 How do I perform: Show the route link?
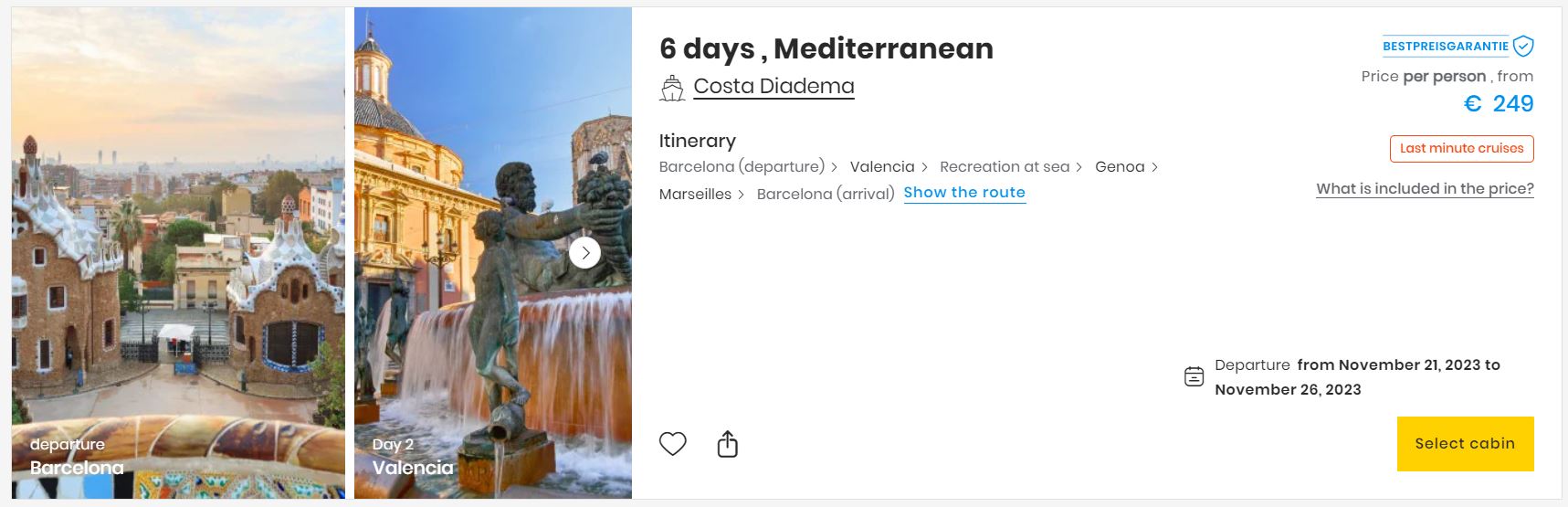(x=964, y=193)
